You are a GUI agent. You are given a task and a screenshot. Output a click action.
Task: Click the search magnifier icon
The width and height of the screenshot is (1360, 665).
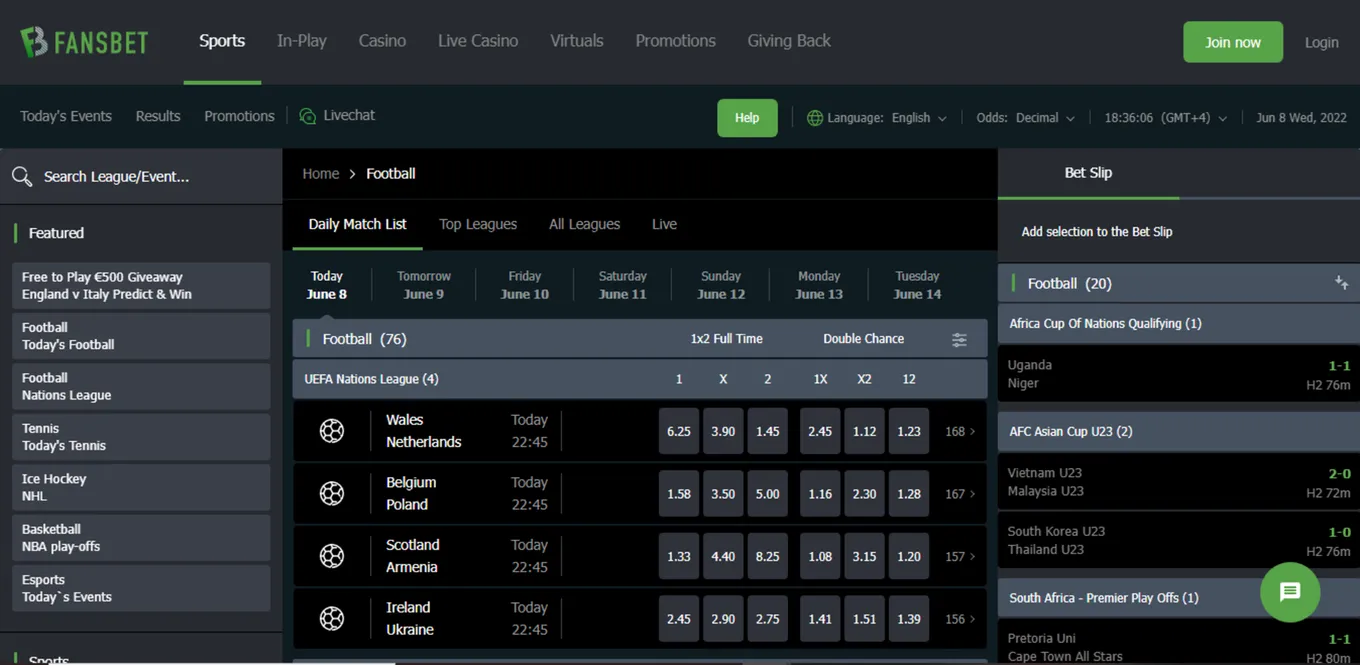(x=22, y=177)
